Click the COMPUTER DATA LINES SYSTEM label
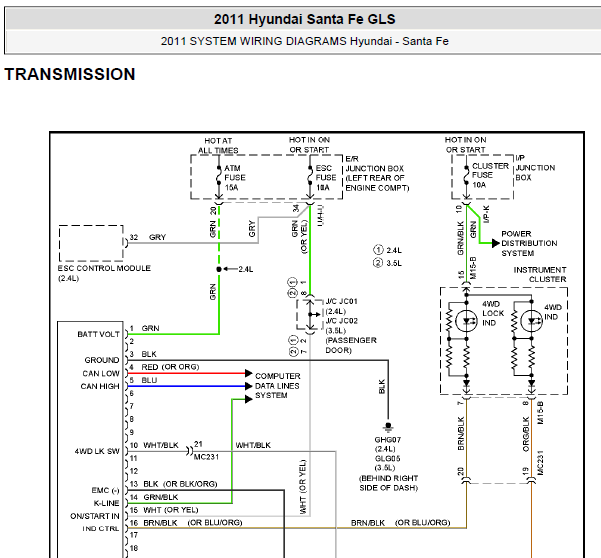 [x=278, y=386]
